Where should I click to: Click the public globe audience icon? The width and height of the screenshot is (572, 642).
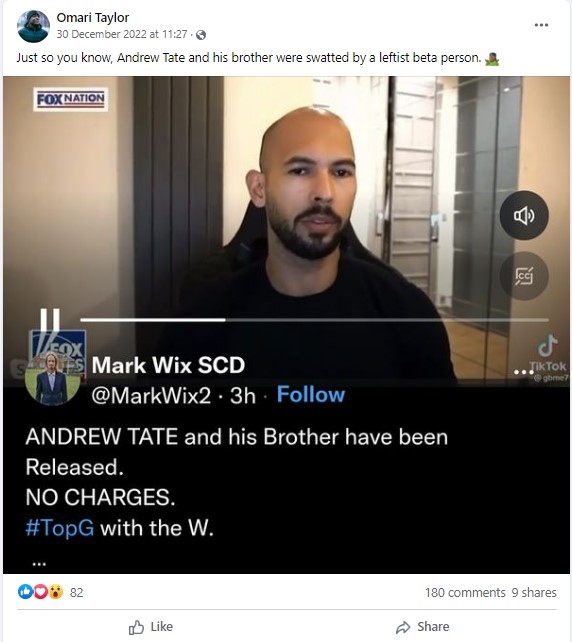click(201, 35)
